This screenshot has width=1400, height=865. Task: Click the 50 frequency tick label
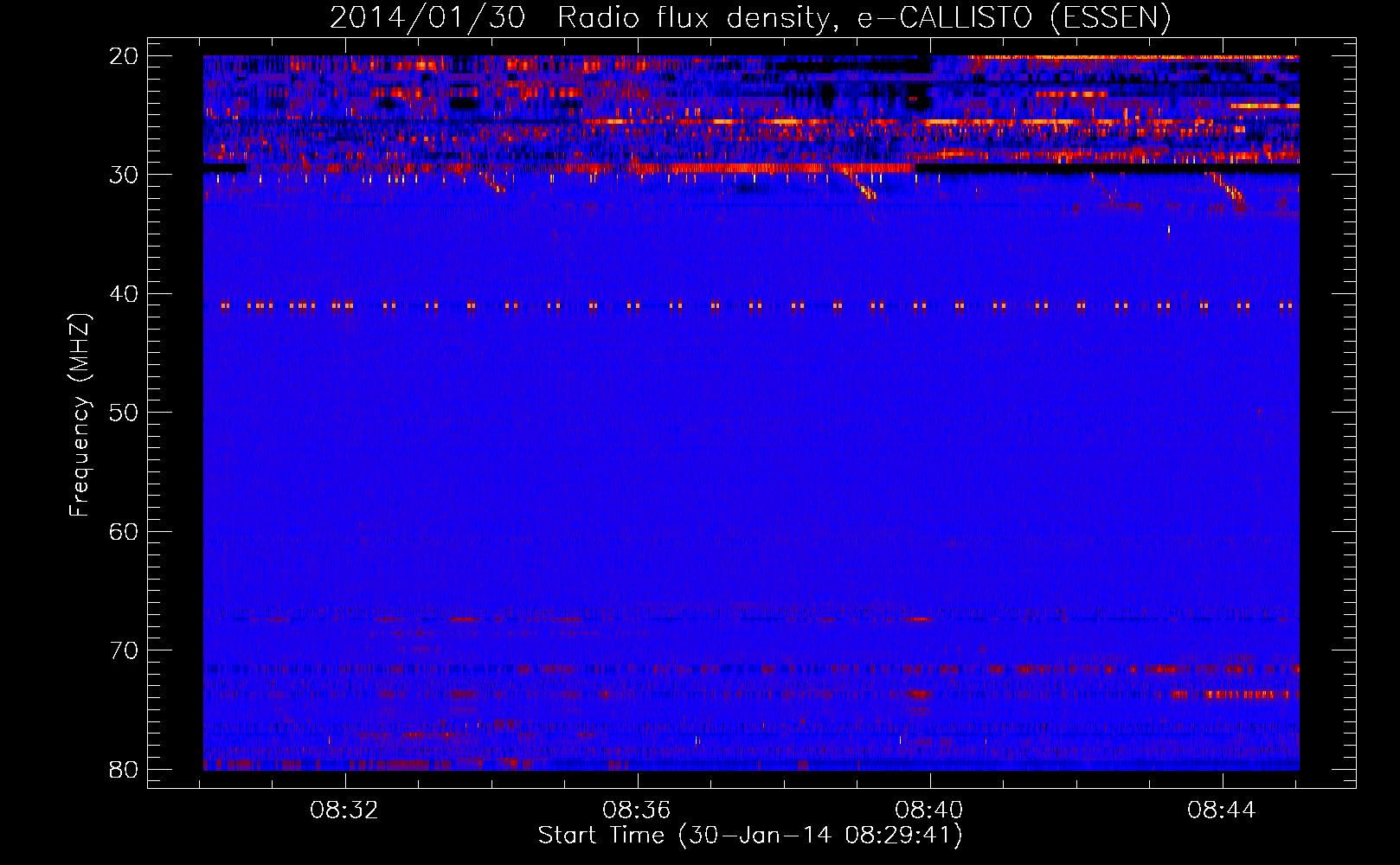pyautogui.click(x=125, y=413)
